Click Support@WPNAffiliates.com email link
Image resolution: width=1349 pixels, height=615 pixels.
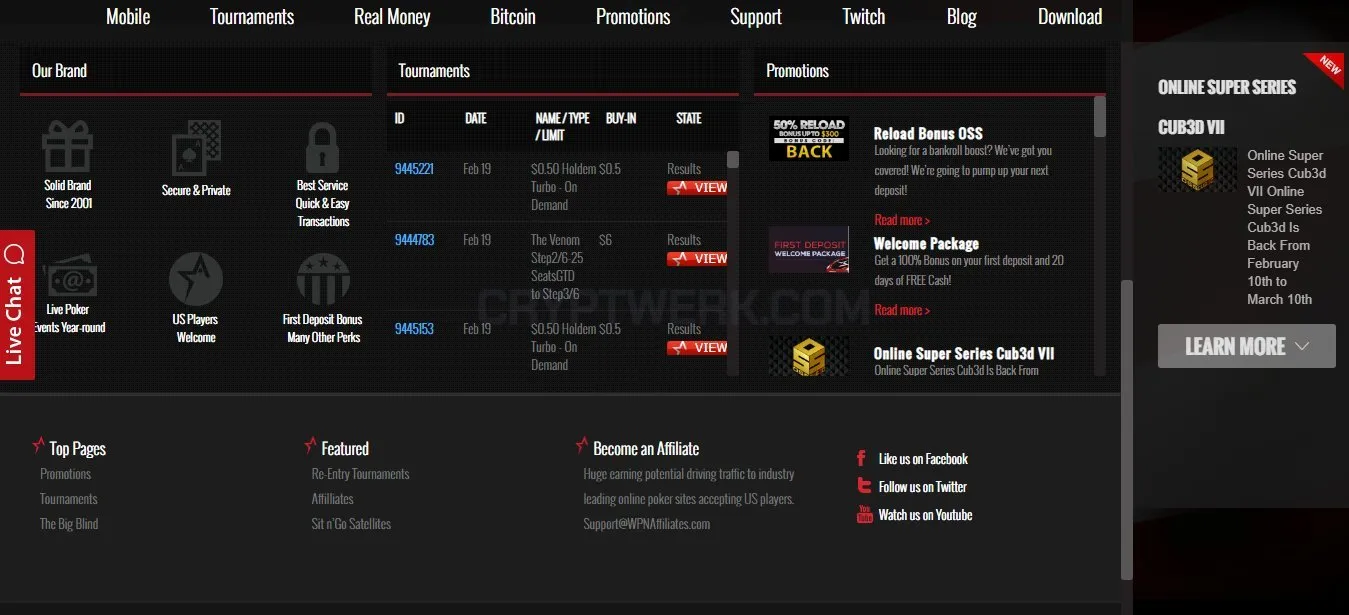pos(647,524)
